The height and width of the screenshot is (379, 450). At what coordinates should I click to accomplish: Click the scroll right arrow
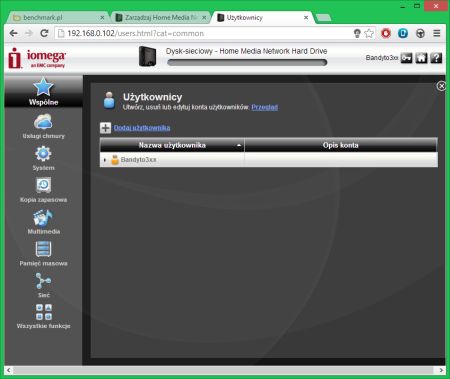click(x=441, y=370)
